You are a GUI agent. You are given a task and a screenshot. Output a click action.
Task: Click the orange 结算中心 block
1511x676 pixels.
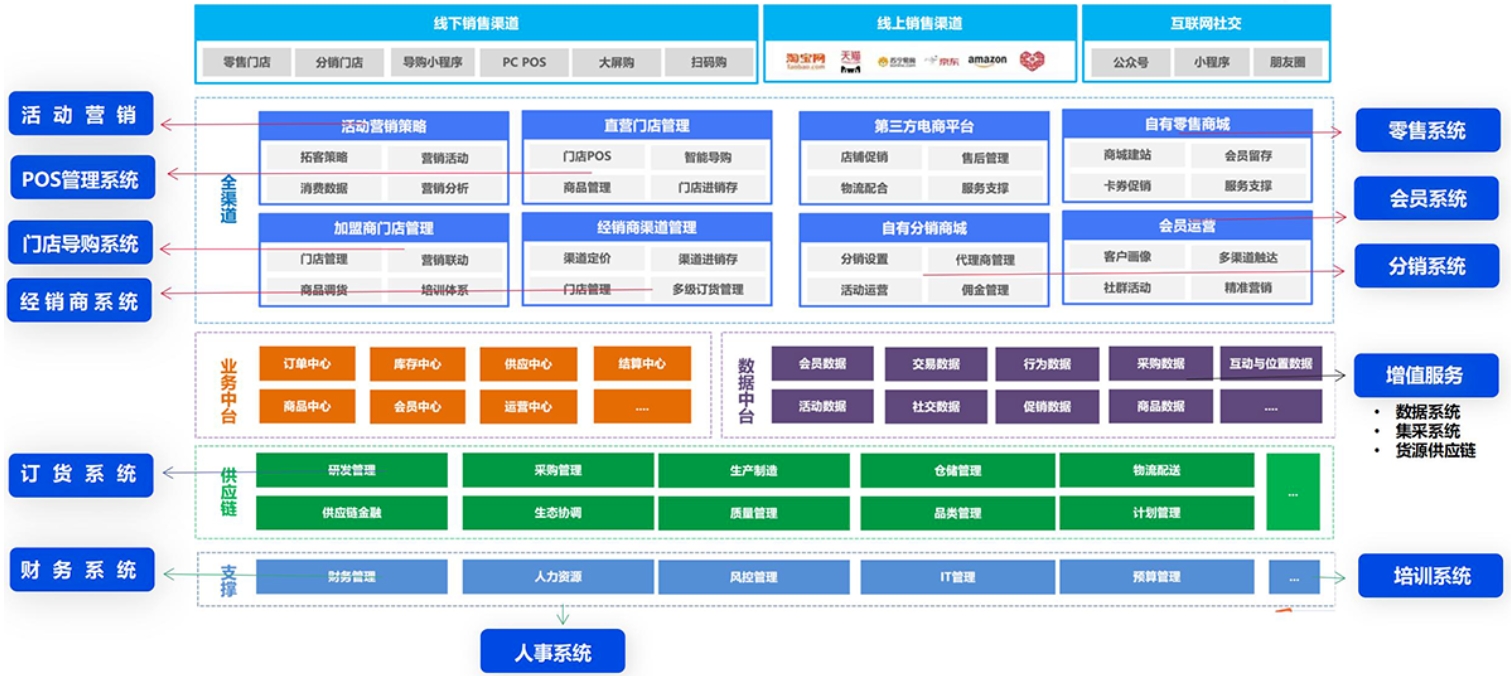[x=642, y=364]
